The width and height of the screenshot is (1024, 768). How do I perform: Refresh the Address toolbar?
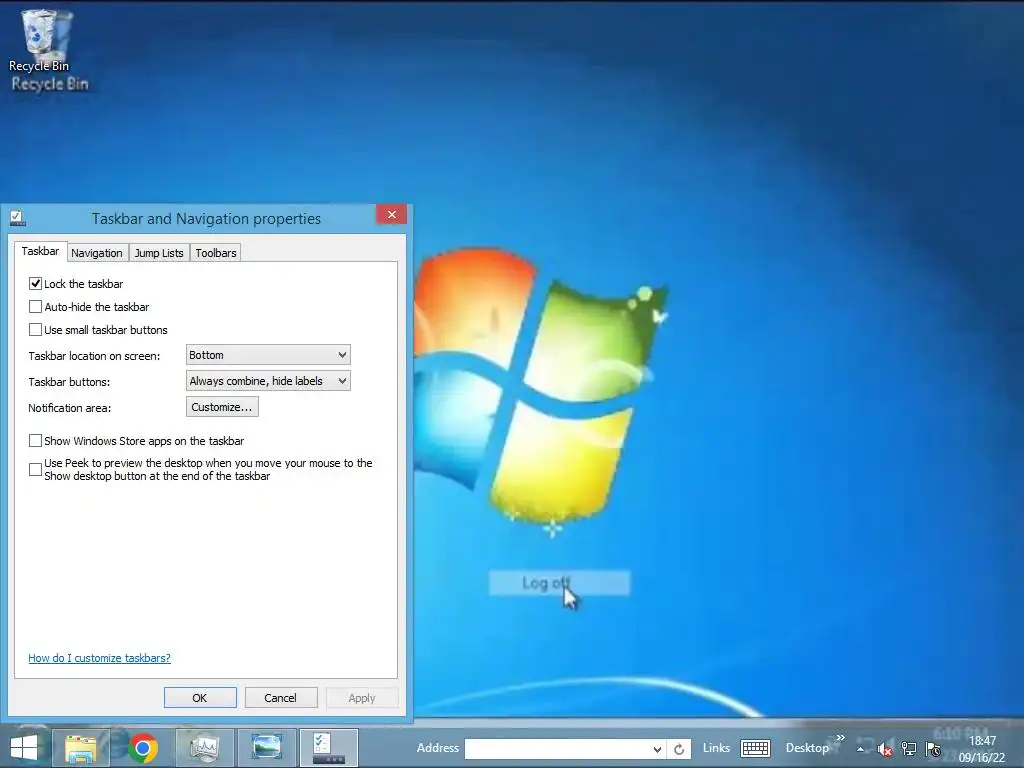pos(679,749)
